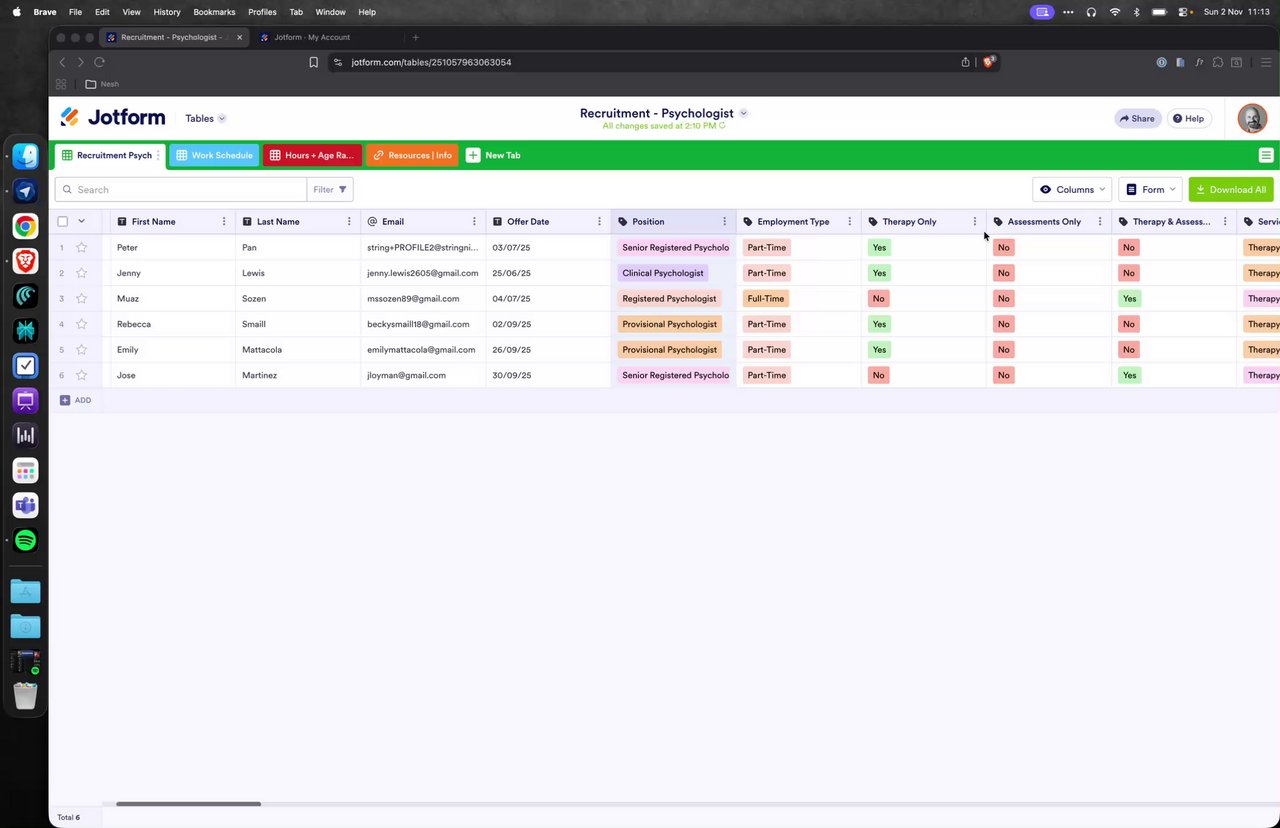Open the Filter dropdown
1280x828 pixels.
pos(330,189)
